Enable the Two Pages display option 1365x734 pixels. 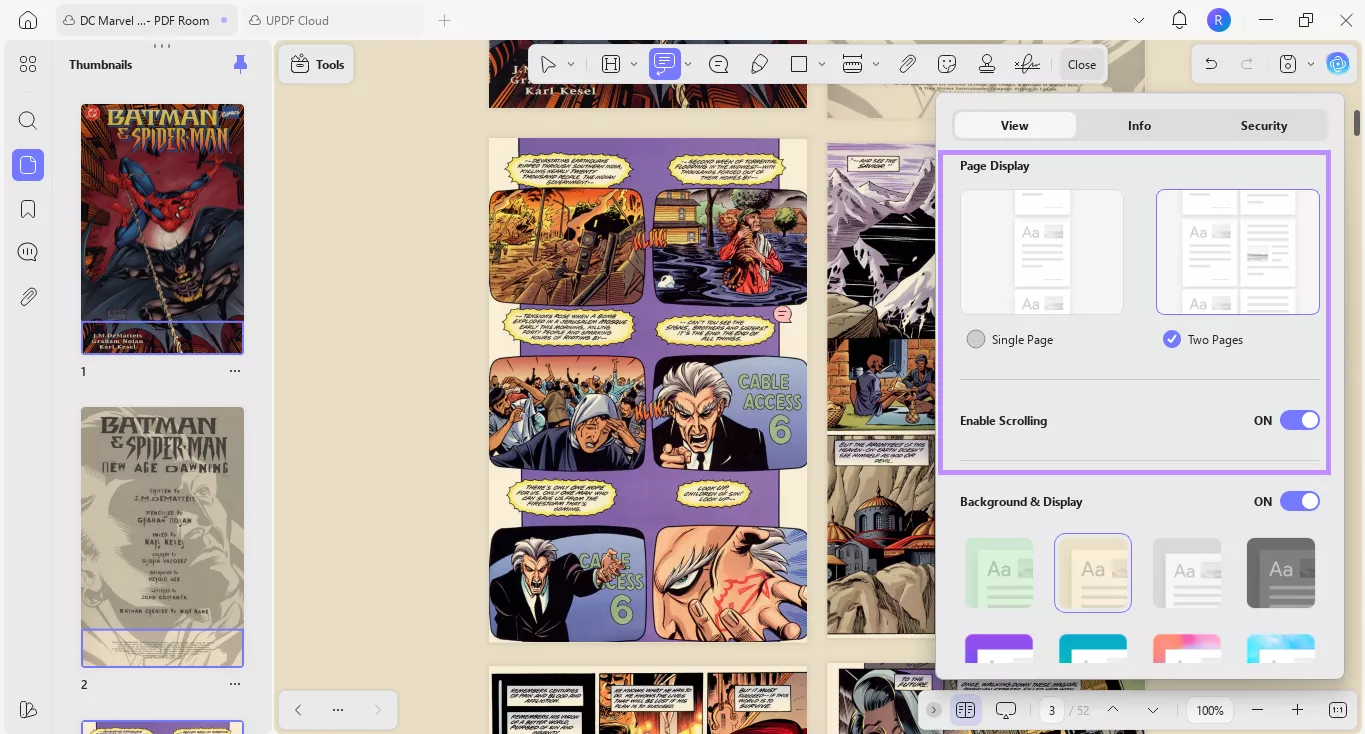[x=1171, y=339]
